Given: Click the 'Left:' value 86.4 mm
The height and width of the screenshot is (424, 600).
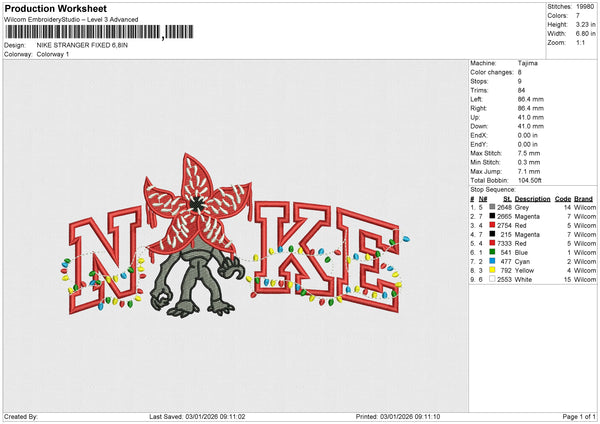Looking at the screenshot, I should coord(530,99).
